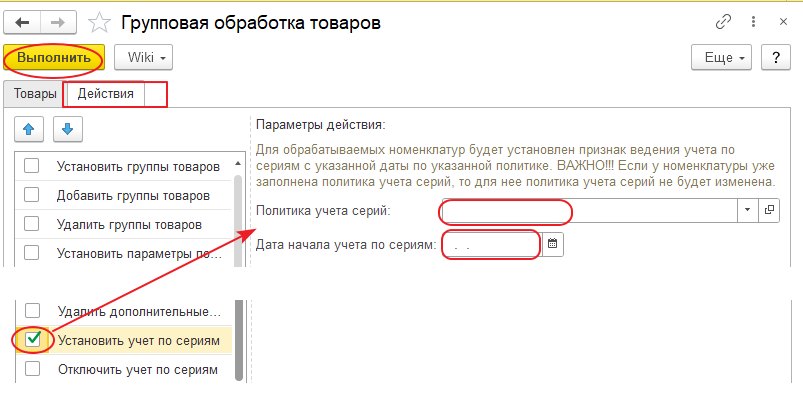Image resolution: width=803 pixels, height=393 pixels.
Task: Close the Групповая обработка товаров form
Action: click(783, 22)
